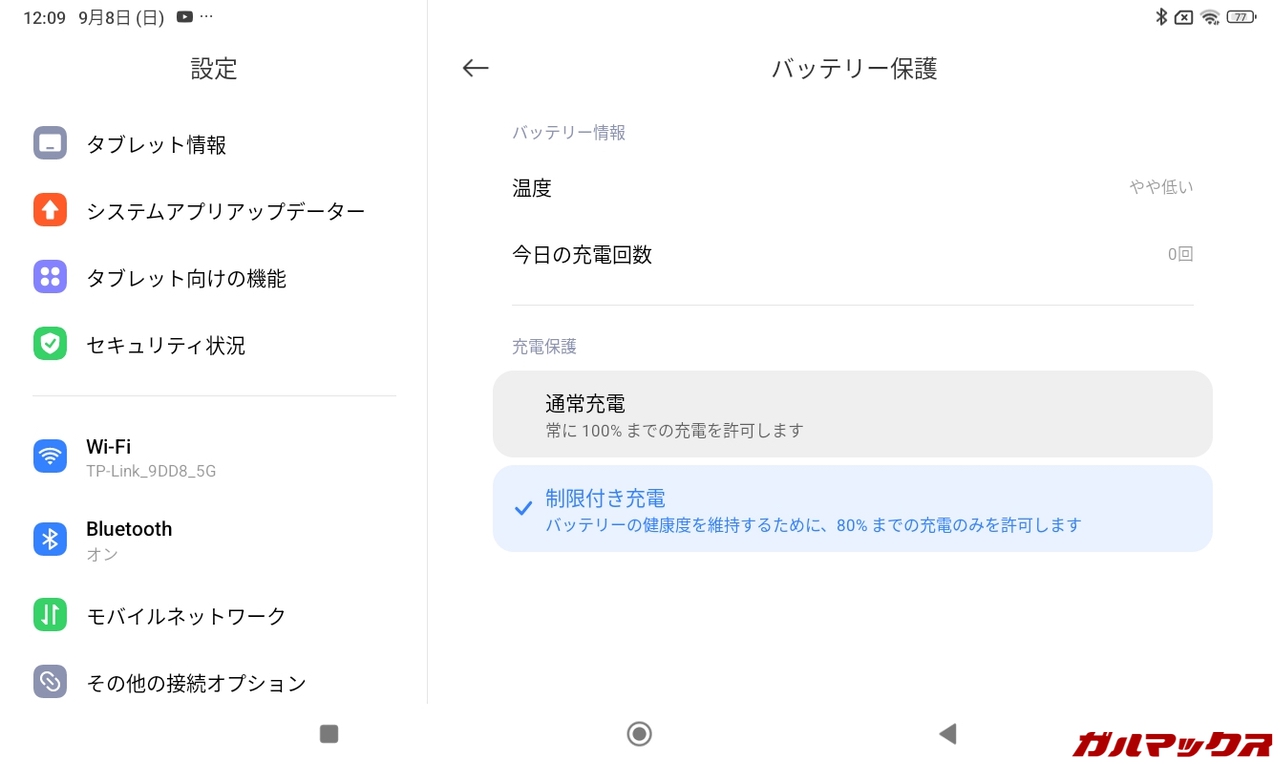
Task: Select 制限付き充電 80% limit option
Action: coord(852,509)
